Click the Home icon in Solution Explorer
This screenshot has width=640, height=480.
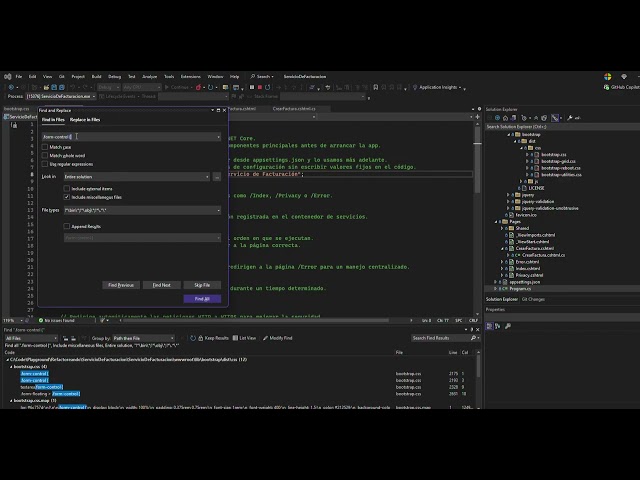tap(505, 118)
